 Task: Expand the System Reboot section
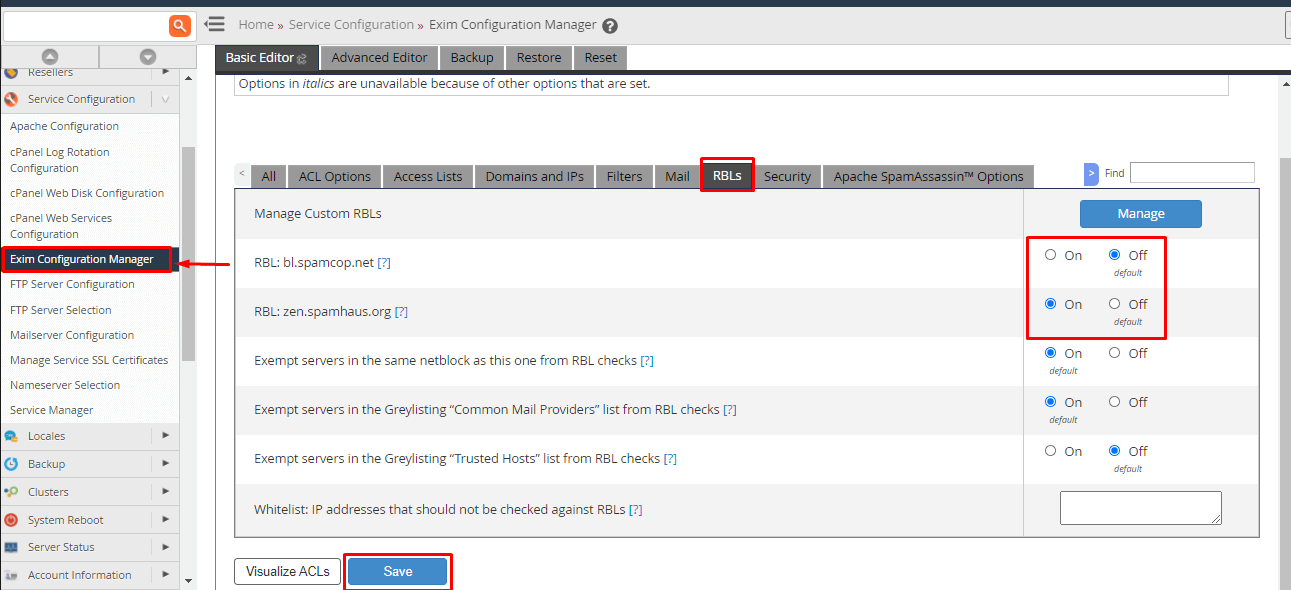[x=165, y=519]
